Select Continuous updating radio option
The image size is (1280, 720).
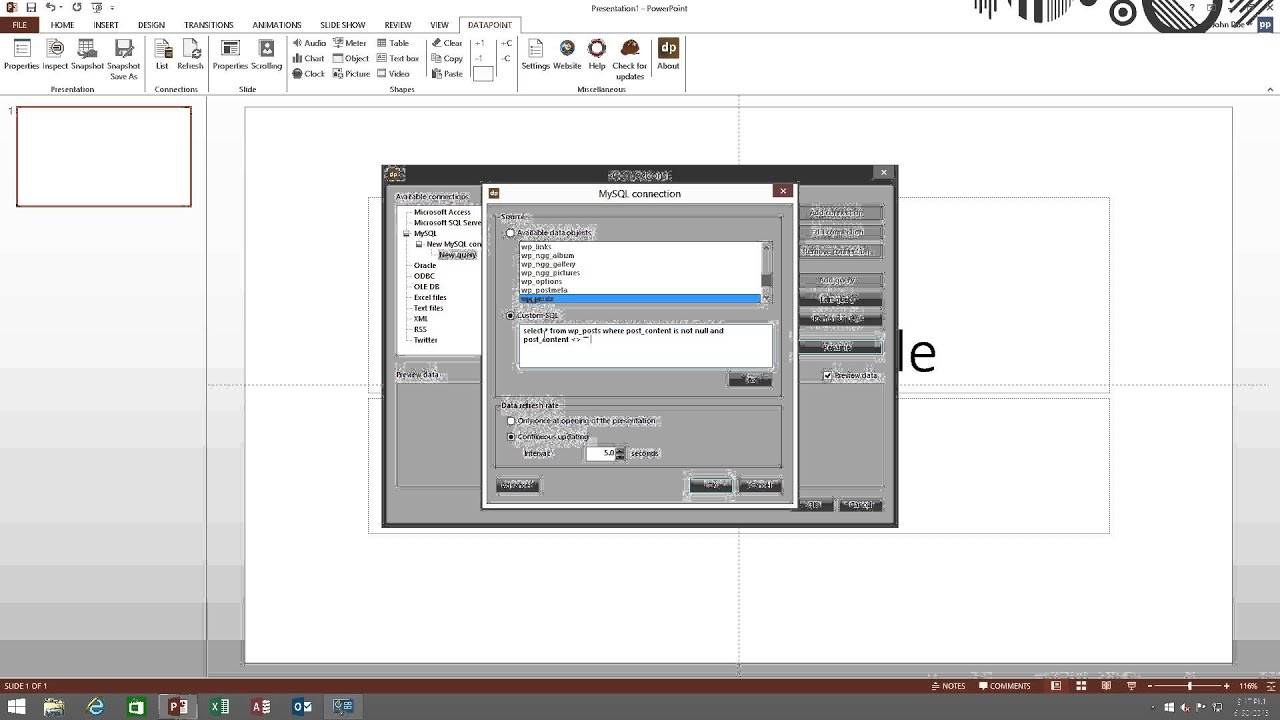pos(511,437)
